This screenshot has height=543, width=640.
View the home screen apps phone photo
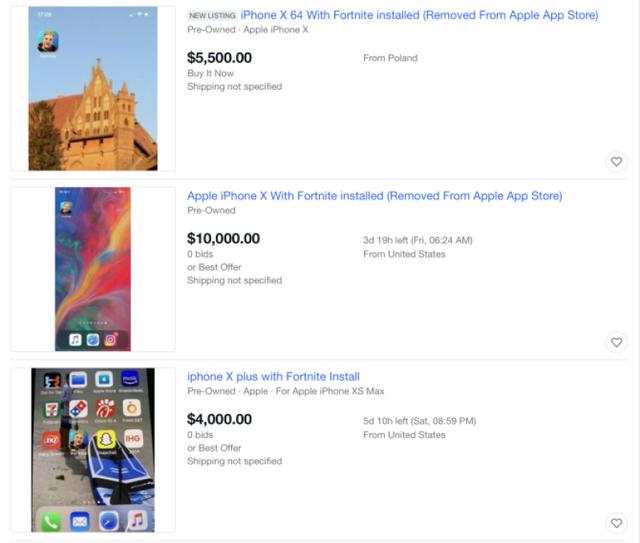coord(93,449)
